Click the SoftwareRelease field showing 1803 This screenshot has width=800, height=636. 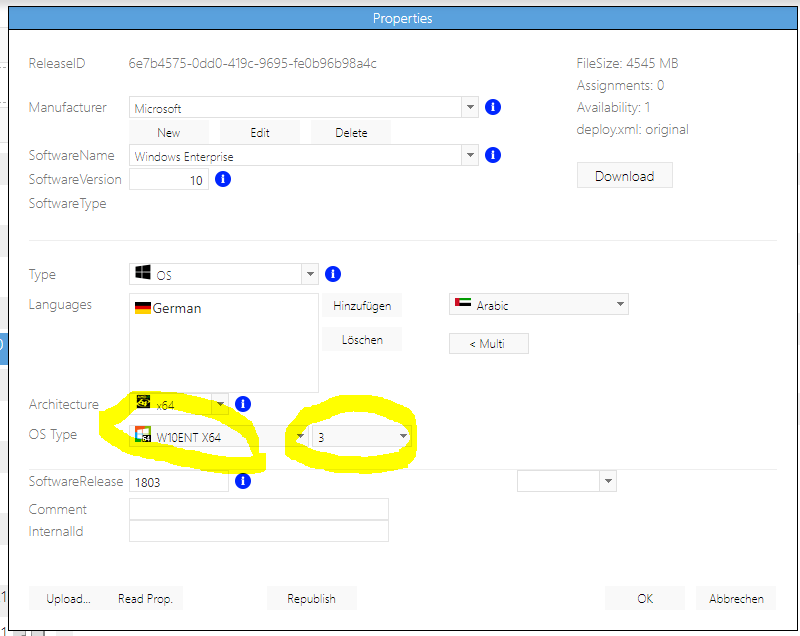pyautogui.click(x=179, y=481)
